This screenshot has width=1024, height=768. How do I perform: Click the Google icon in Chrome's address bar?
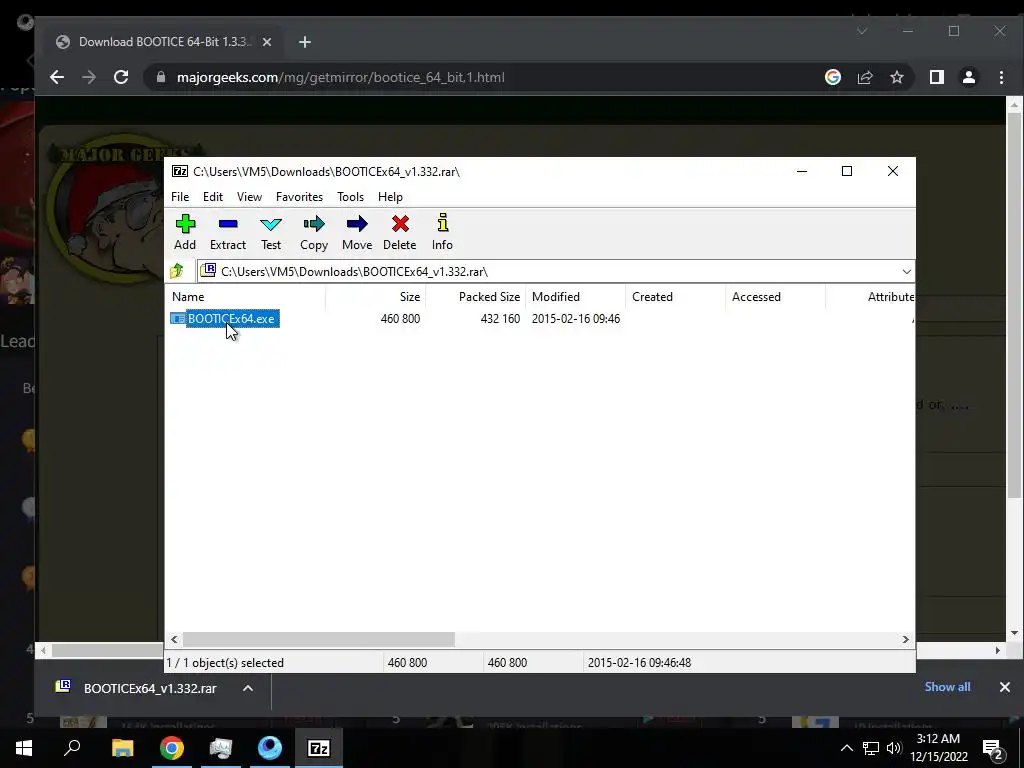point(833,77)
